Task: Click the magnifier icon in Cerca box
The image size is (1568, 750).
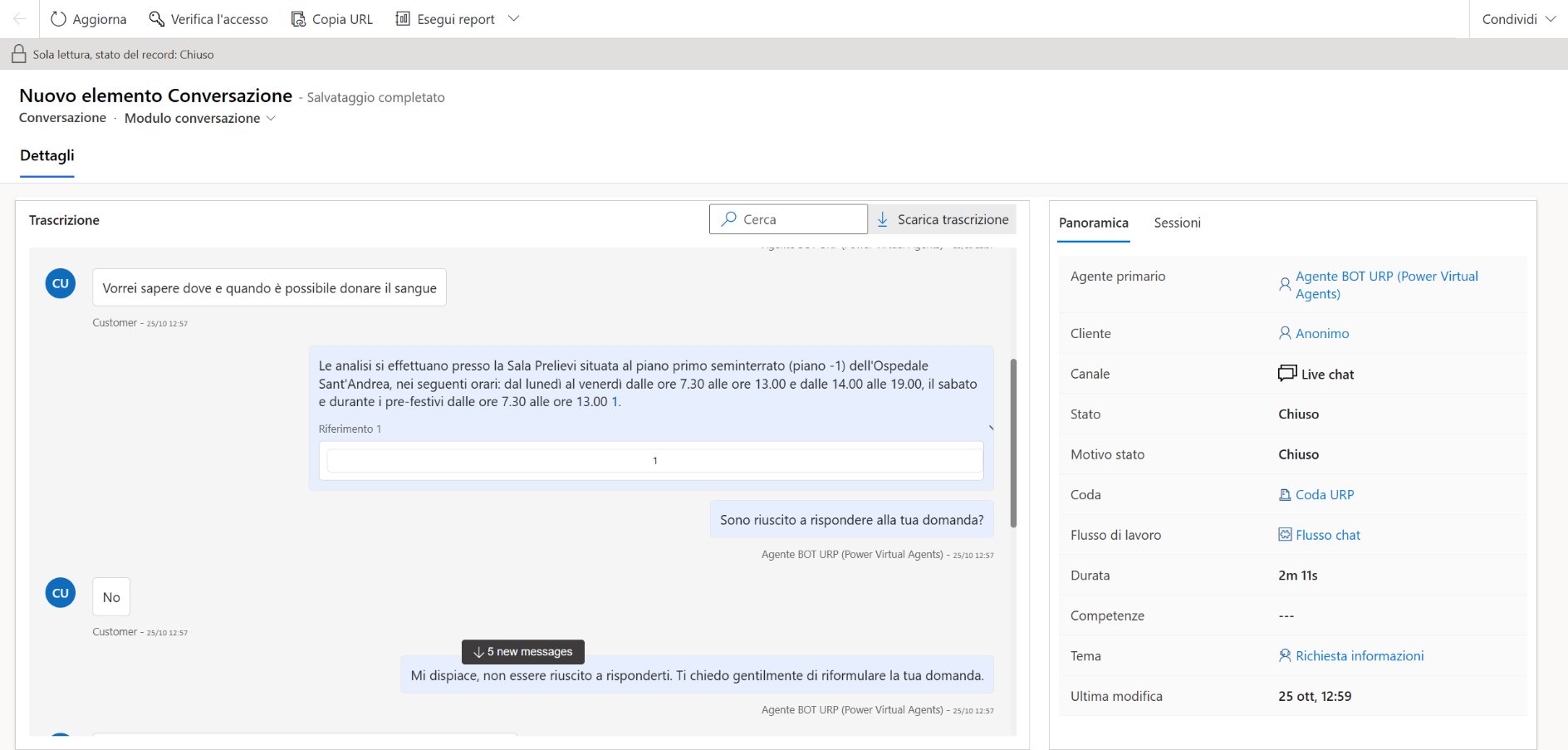Action: click(x=729, y=219)
